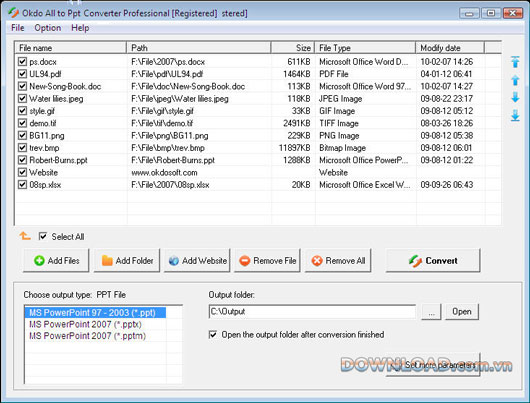Click the move-to-bottom arrow icon
The image size is (530, 403).
coord(515,115)
